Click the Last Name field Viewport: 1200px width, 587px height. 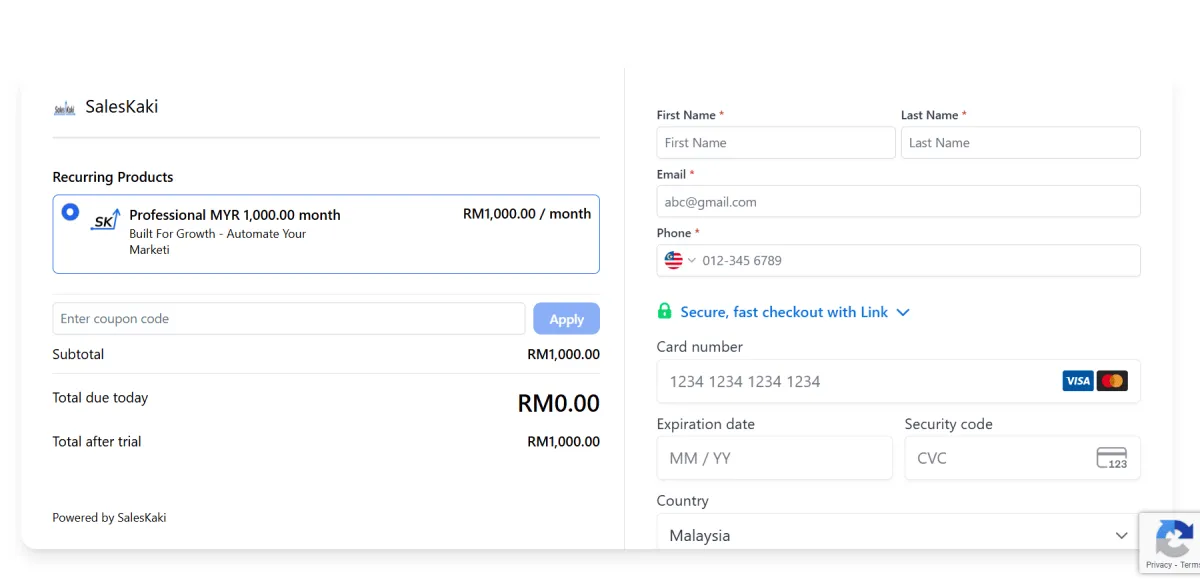pyautogui.click(x=1020, y=143)
